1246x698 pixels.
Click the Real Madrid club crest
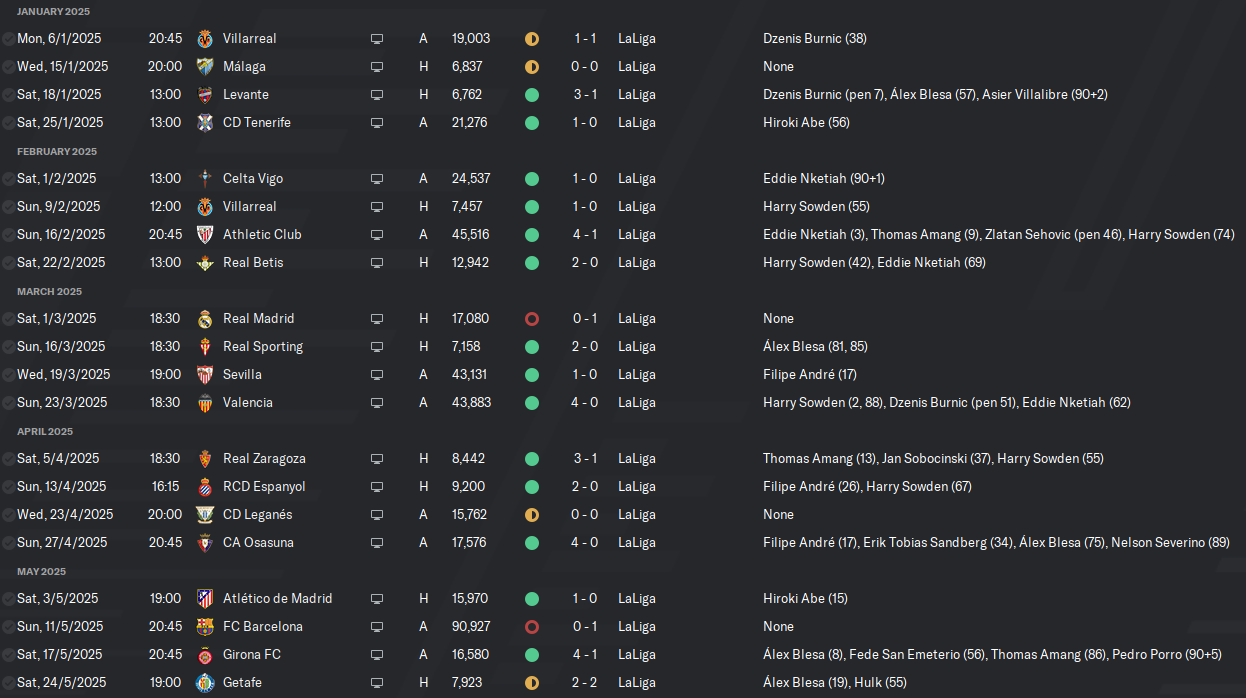205,318
